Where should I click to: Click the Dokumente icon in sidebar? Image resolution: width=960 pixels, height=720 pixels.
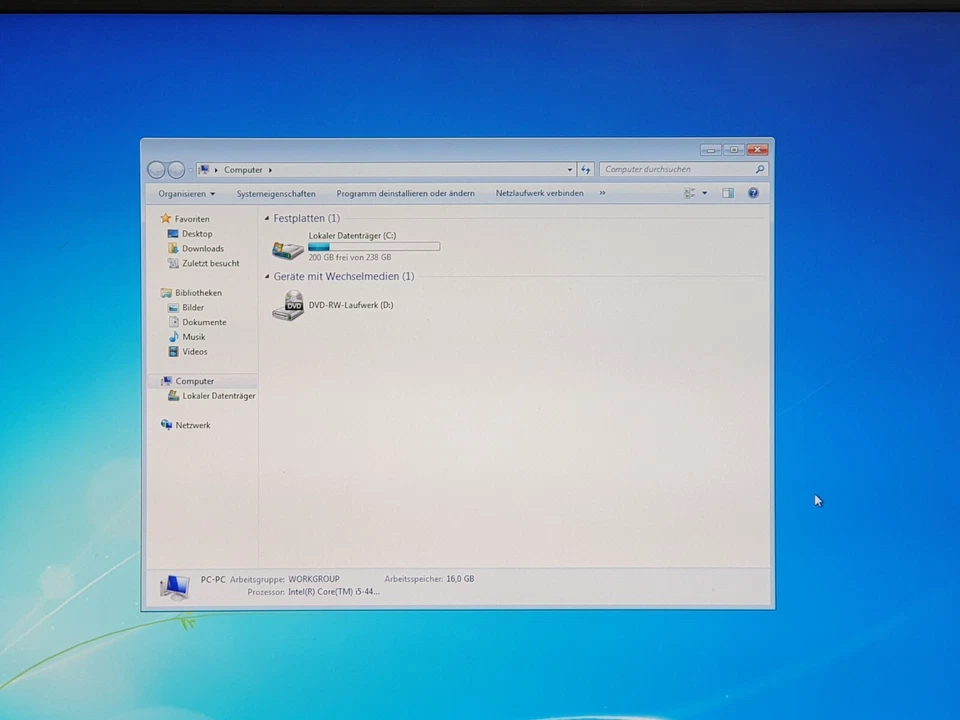174,321
